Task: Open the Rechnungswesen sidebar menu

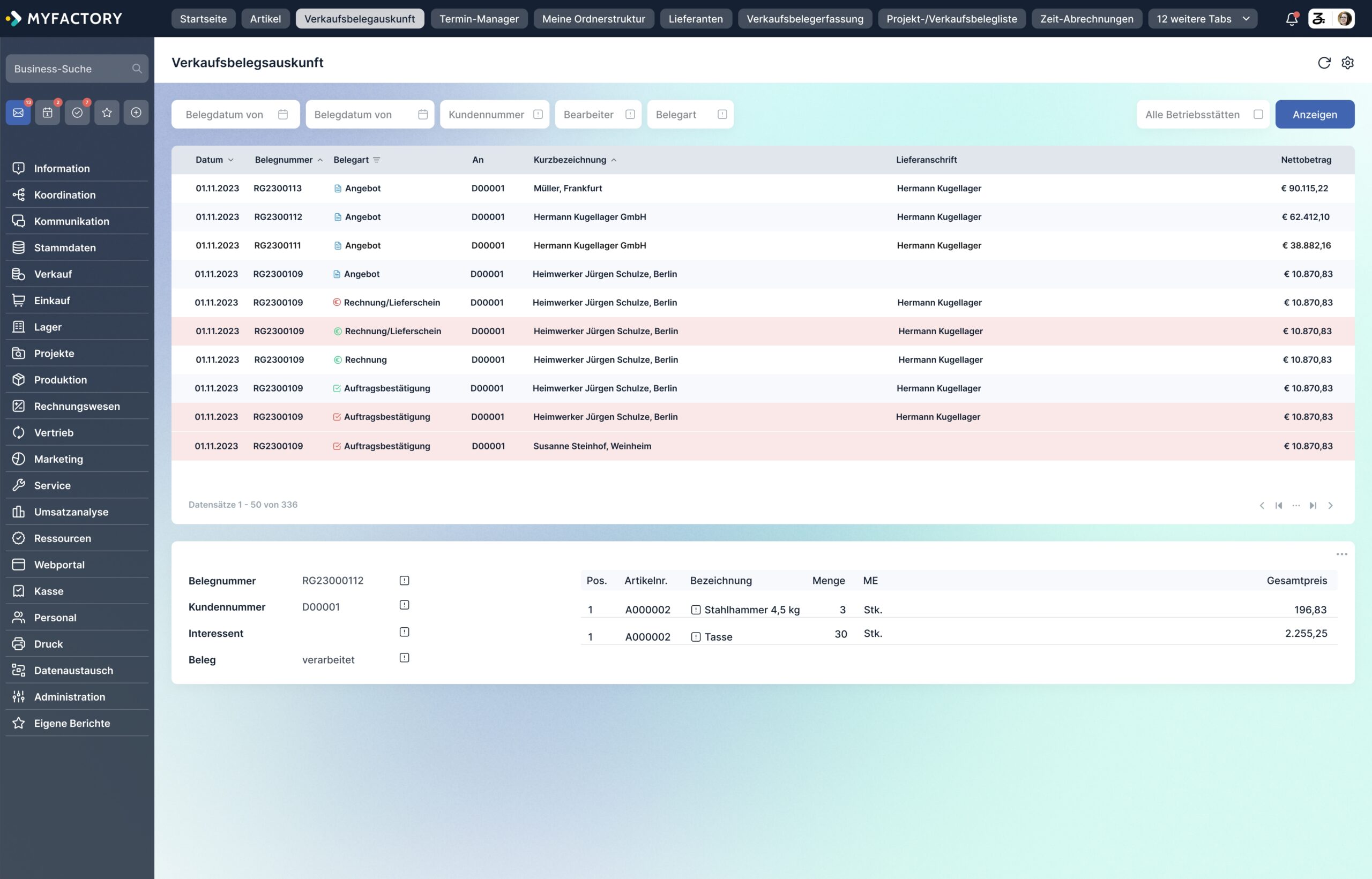Action: coord(77,406)
